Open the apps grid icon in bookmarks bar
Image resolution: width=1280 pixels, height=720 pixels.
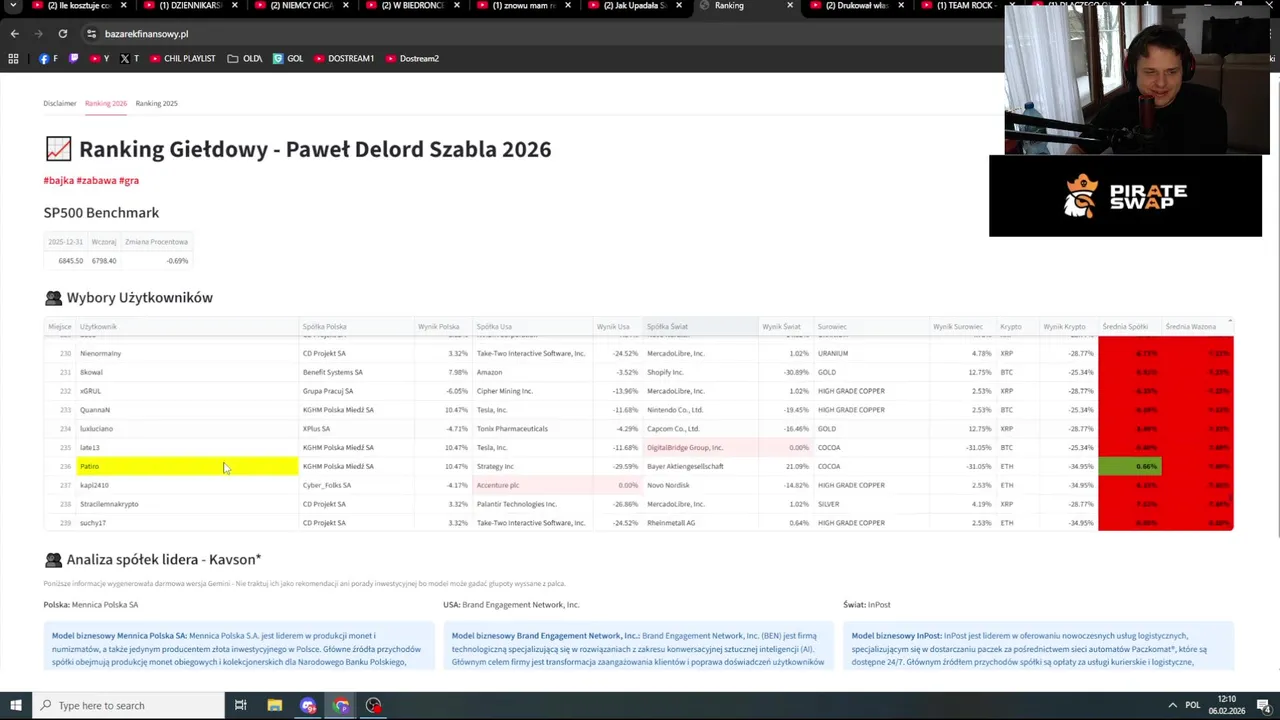point(13,58)
